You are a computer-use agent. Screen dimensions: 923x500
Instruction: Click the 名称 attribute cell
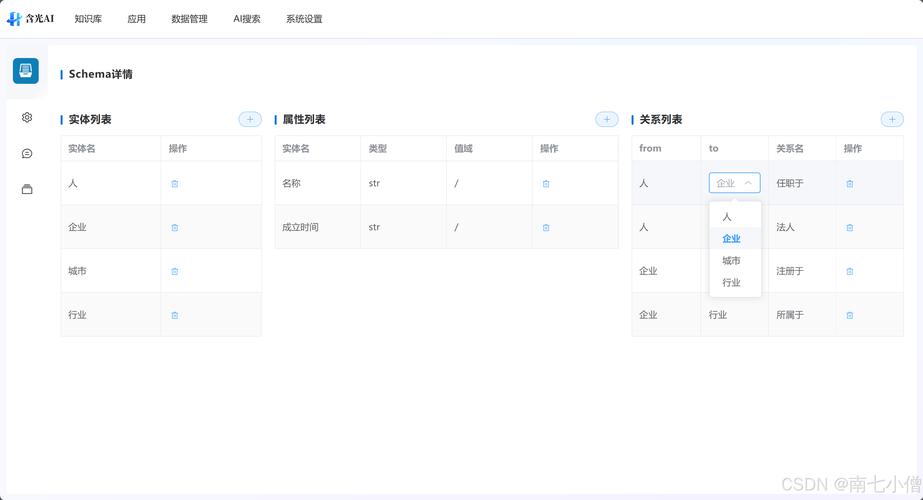(x=291, y=183)
